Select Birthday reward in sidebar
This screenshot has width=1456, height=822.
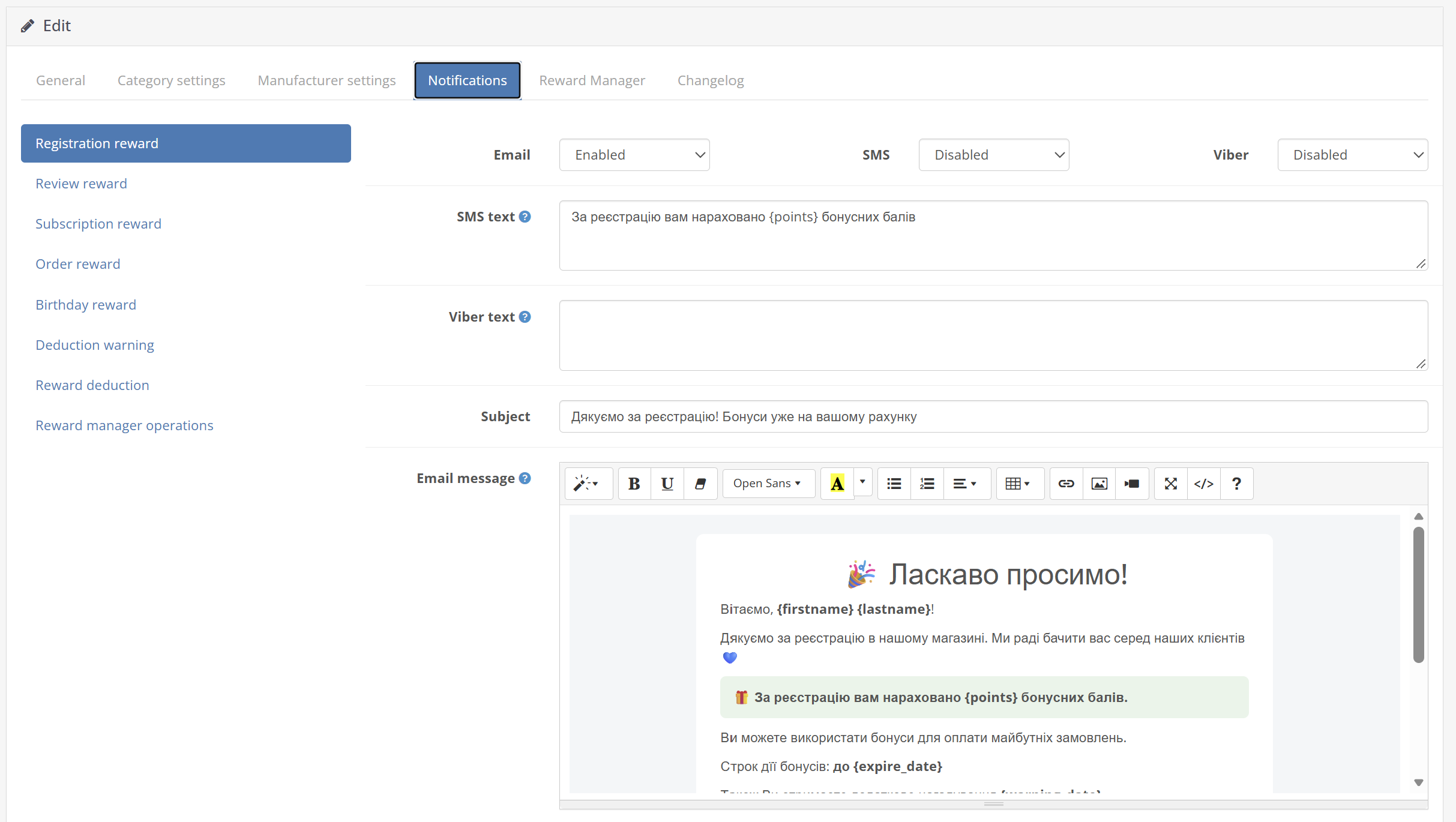186,305
